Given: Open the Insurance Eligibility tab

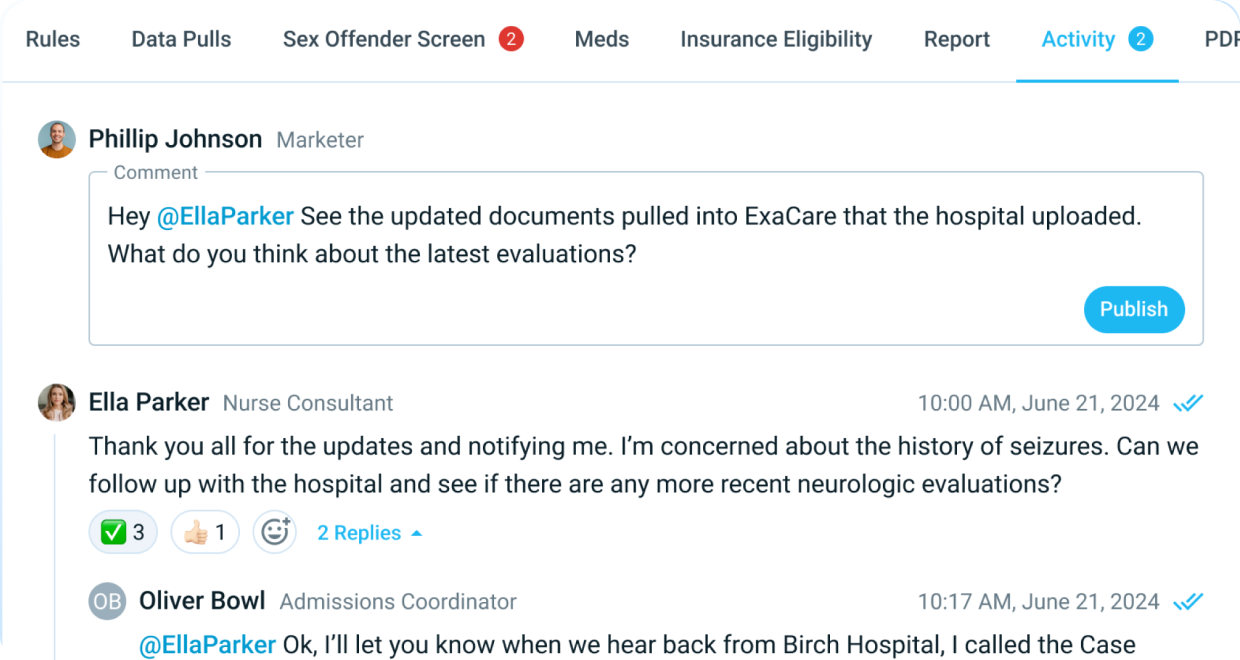Looking at the screenshot, I should 776,40.
